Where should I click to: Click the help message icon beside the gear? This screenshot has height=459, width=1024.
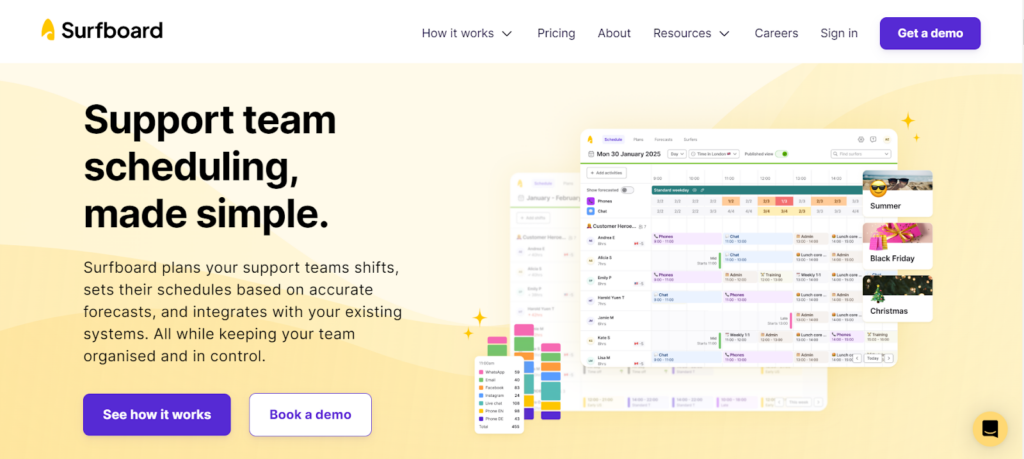coord(873,140)
